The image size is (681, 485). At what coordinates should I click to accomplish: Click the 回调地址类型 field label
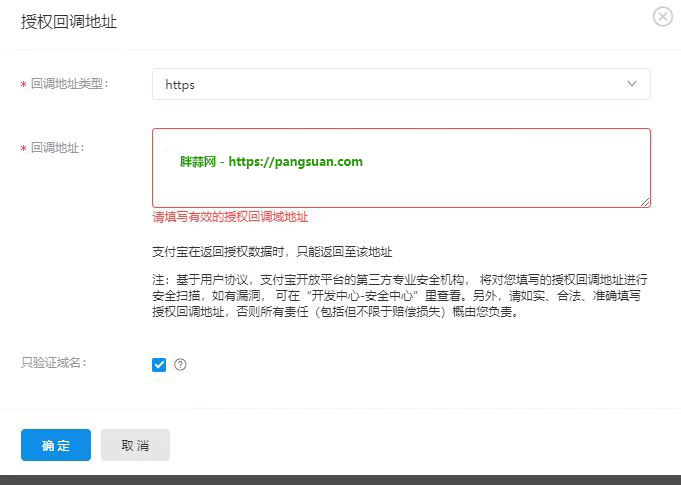(x=70, y=84)
